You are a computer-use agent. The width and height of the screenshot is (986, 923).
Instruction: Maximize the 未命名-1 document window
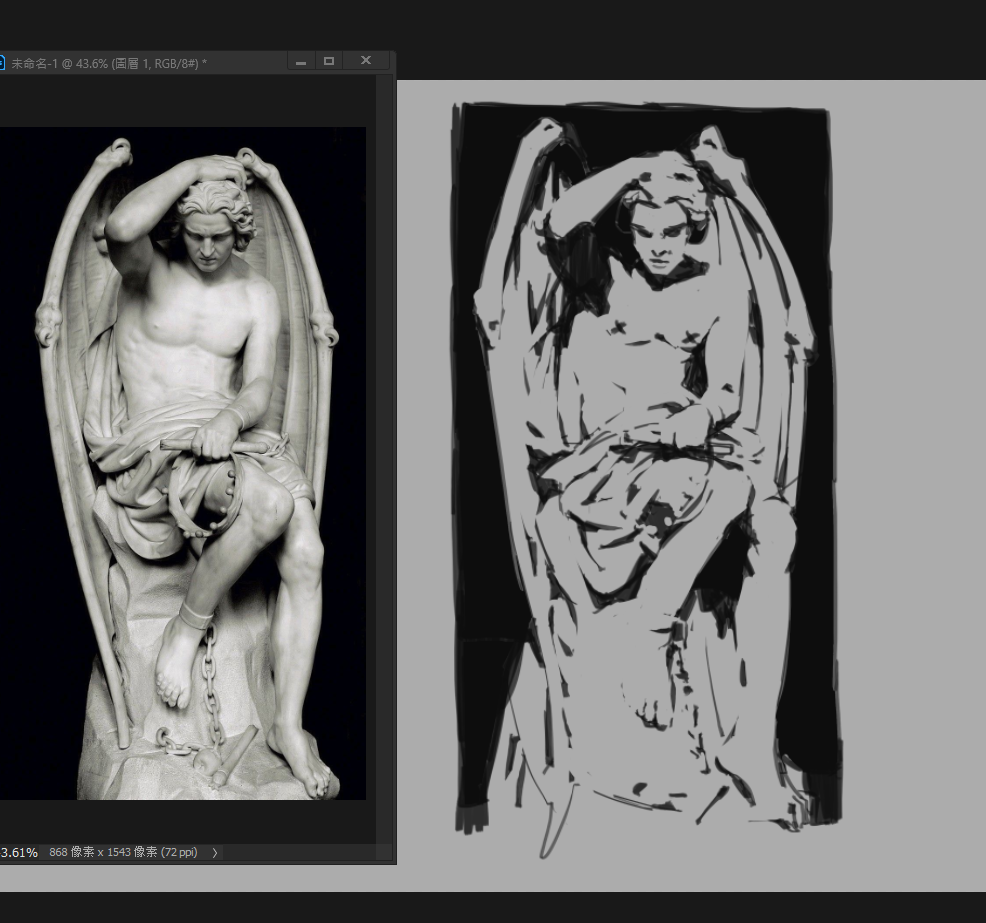coord(329,61)
